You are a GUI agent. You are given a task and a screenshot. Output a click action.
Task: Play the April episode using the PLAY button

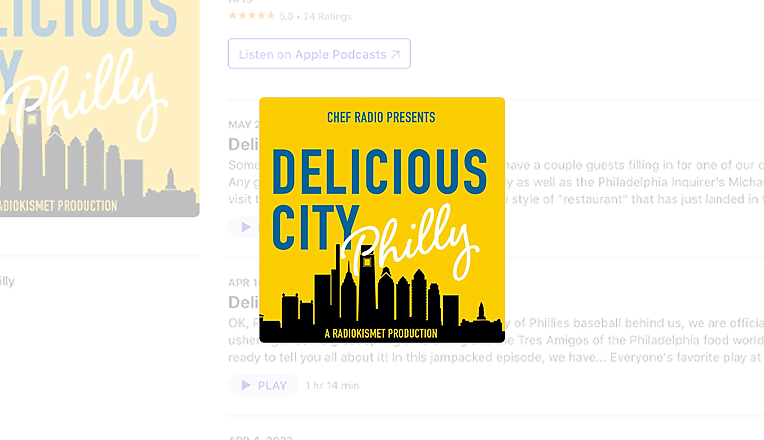pos(264,385)
